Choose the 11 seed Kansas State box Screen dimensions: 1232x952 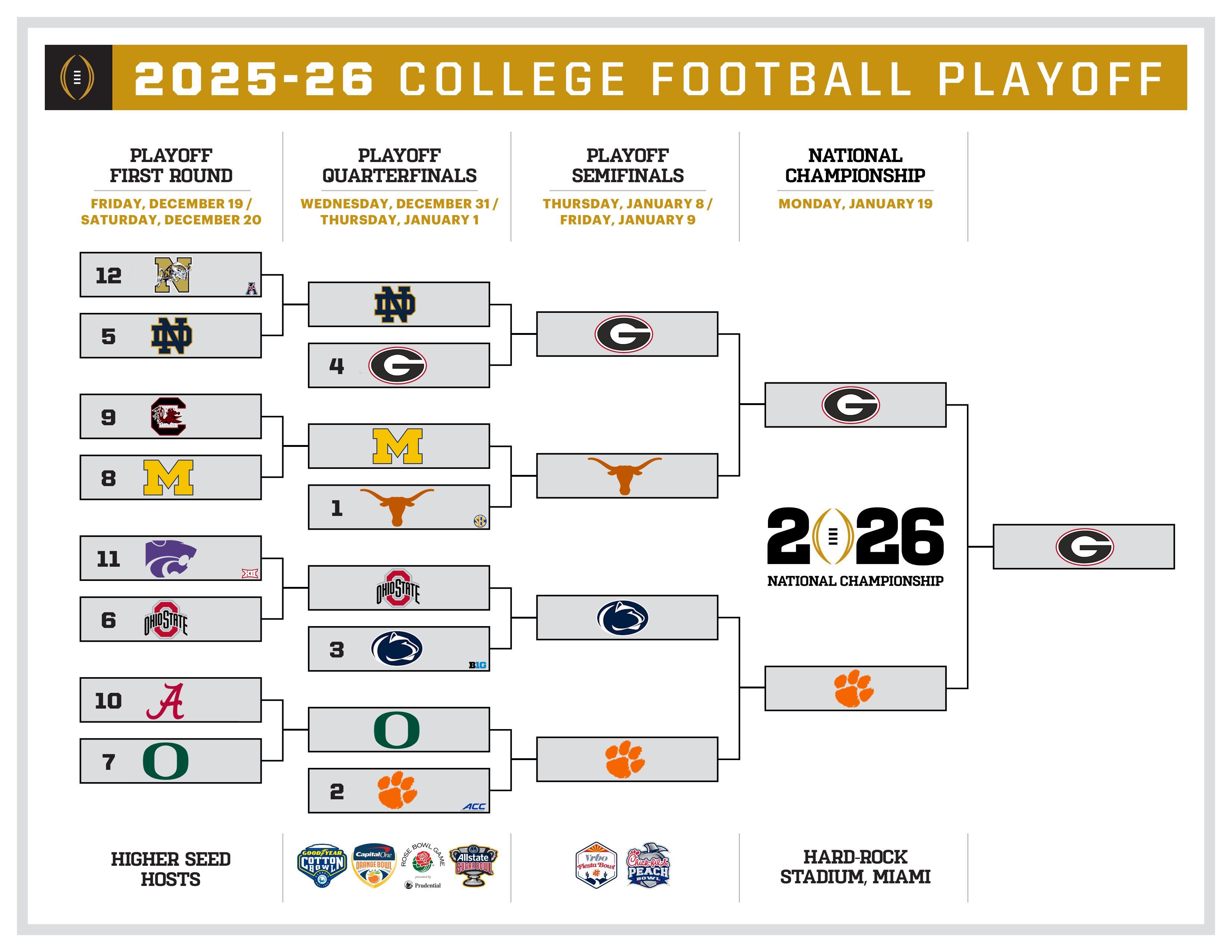pyautogui.click(x=170, y=559)
